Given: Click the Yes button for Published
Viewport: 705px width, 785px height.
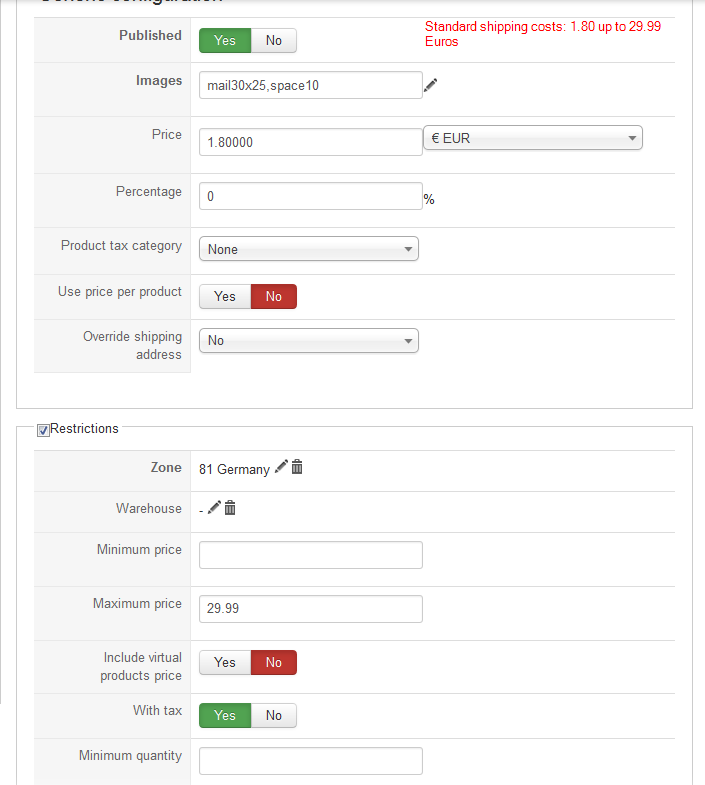Looking at the screenshot, I should [225, 40].
